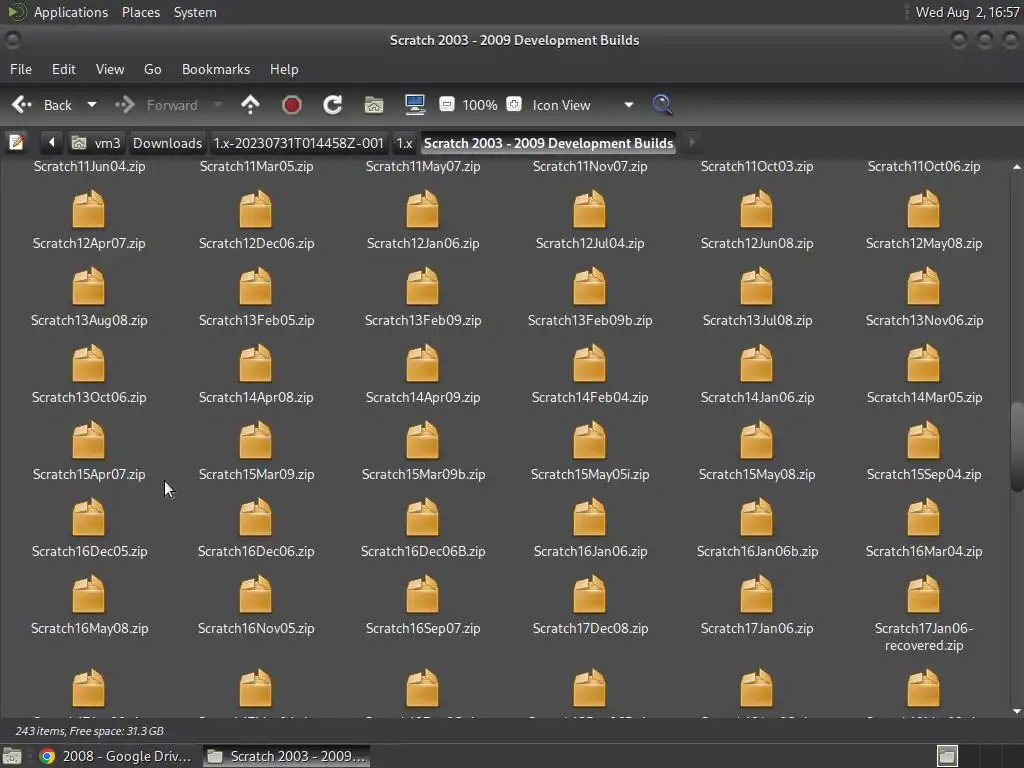Click the Scratch11Jun04.zip file name
1024x768 pixels.
point(89,167)
